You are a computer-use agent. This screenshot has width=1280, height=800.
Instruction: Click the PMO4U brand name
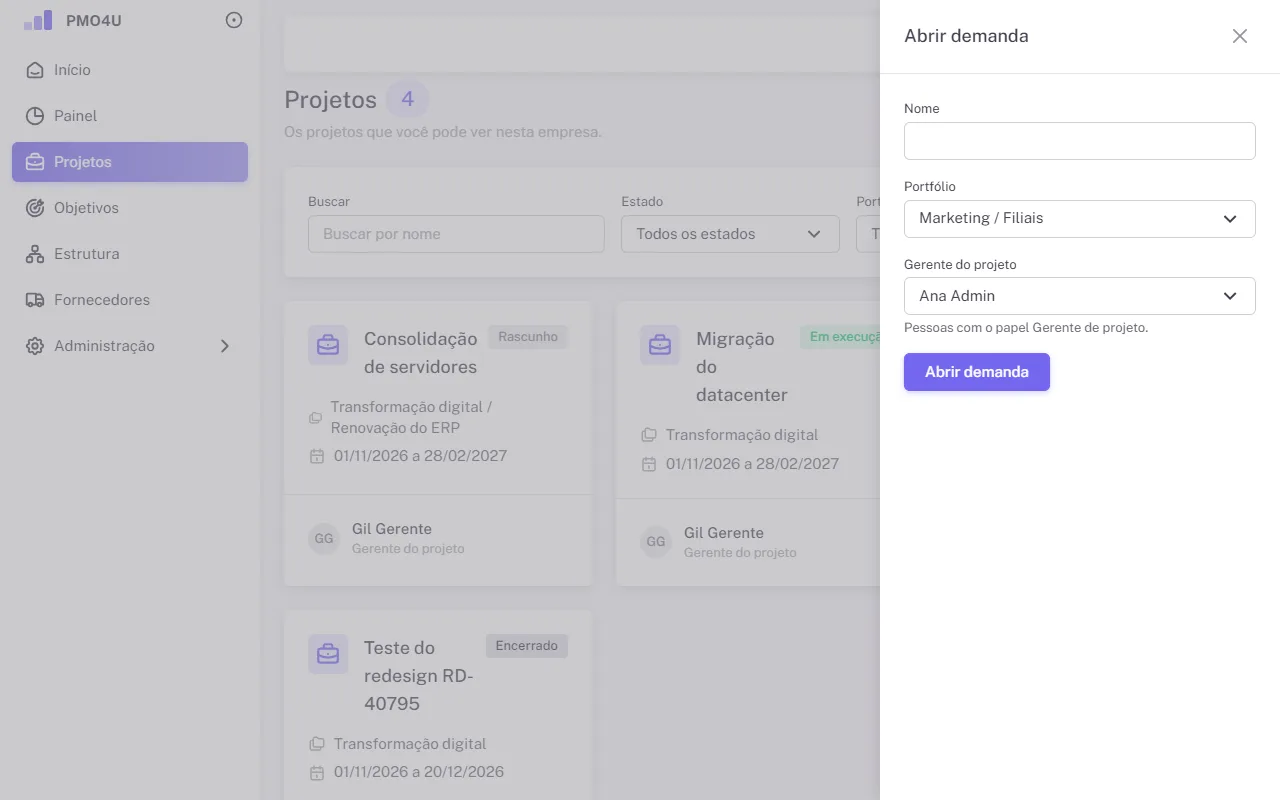[x=94, y=20]
